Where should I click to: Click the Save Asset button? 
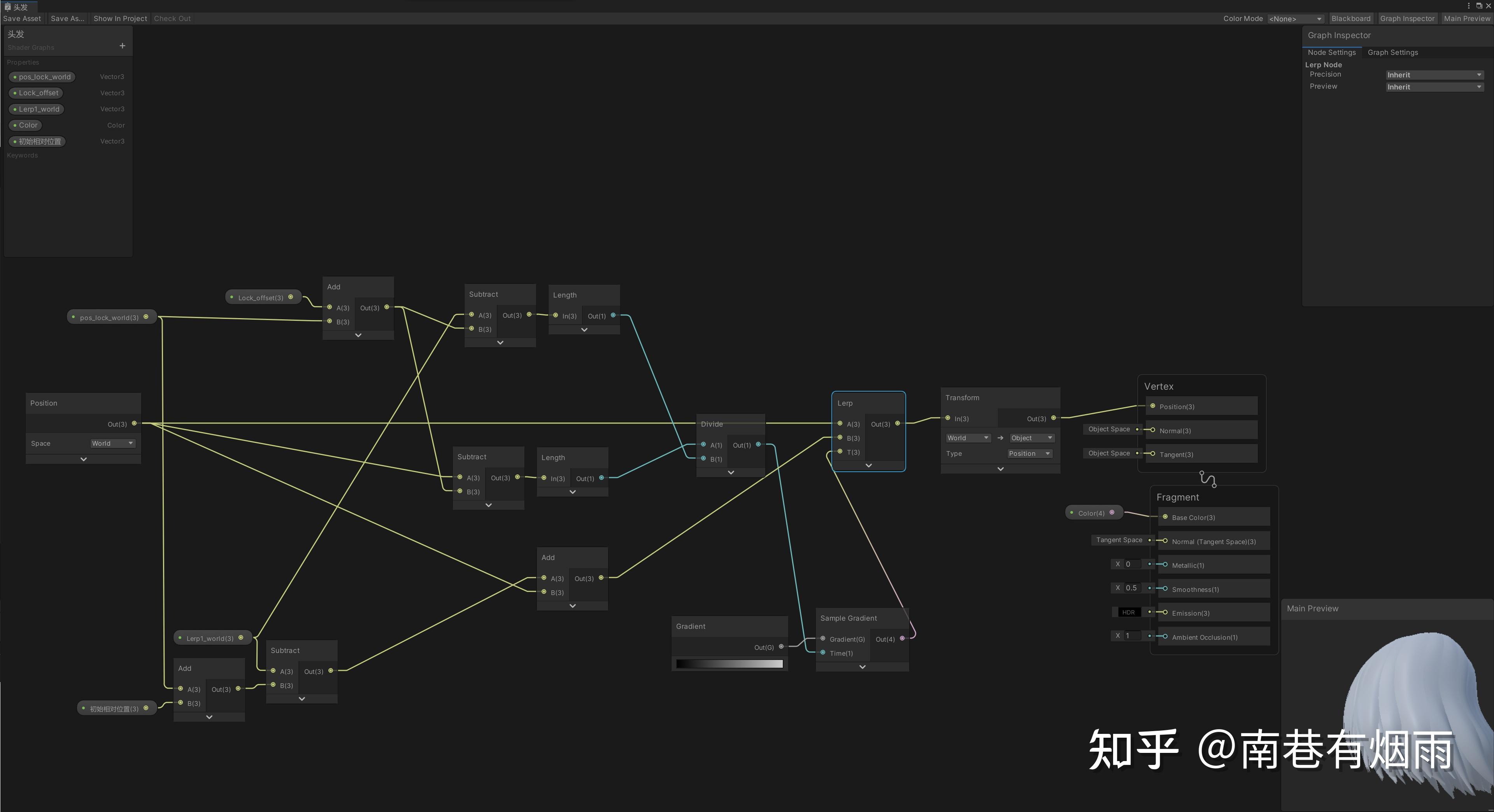pos(21,19)
